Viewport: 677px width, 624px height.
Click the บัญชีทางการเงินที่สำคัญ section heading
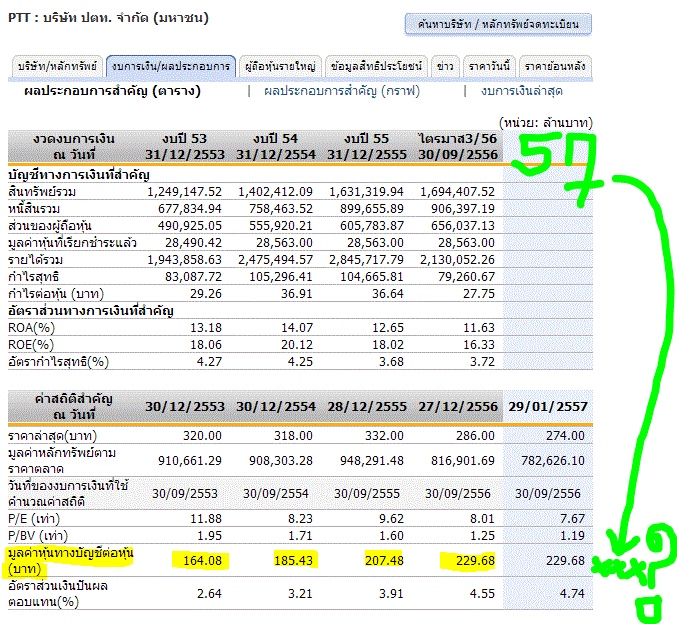point(79,175)
